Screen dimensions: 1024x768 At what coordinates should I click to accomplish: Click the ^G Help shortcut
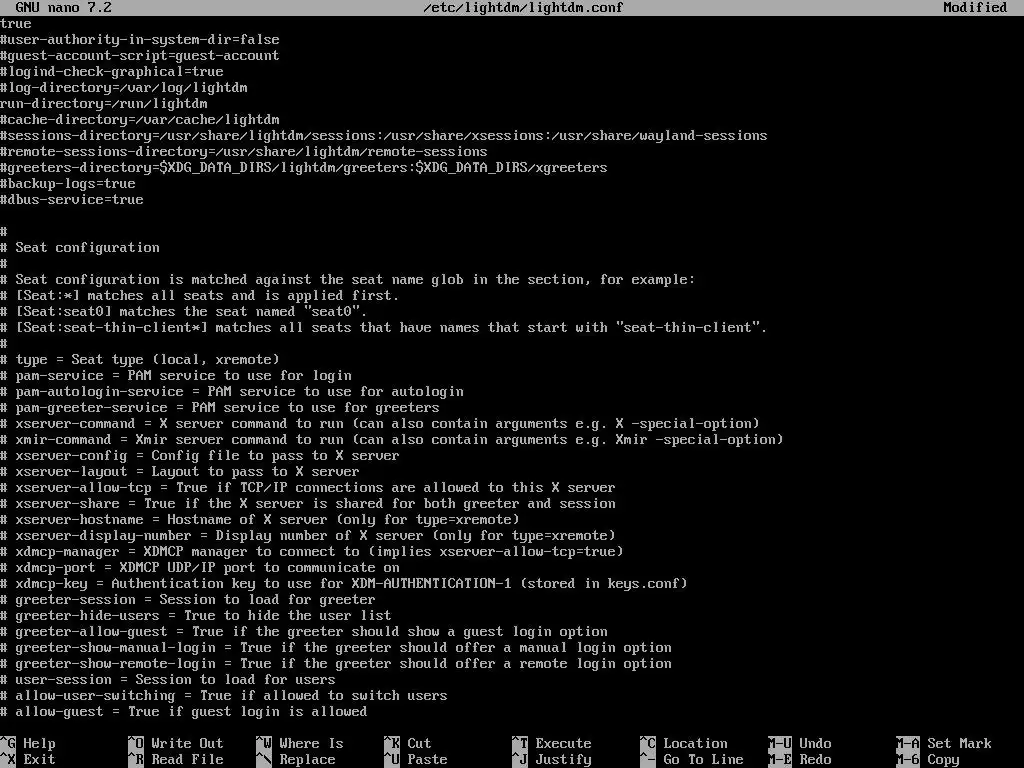click(x=28, y=743)
